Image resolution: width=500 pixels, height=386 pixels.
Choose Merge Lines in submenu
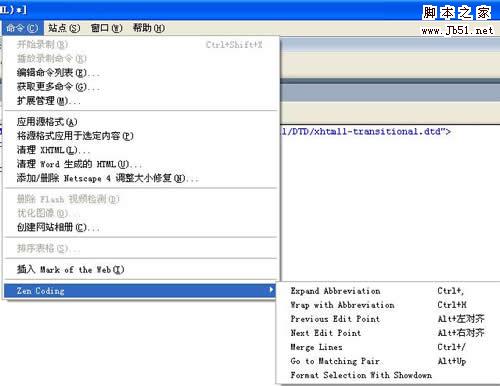(388, 347)
